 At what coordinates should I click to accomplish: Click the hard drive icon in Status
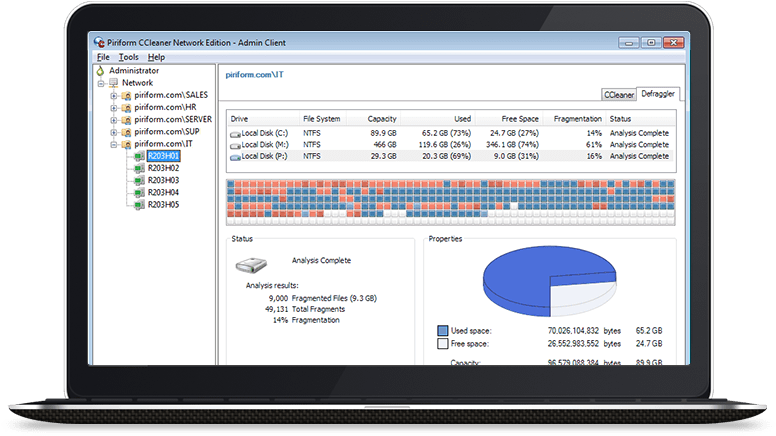(251, 265)
